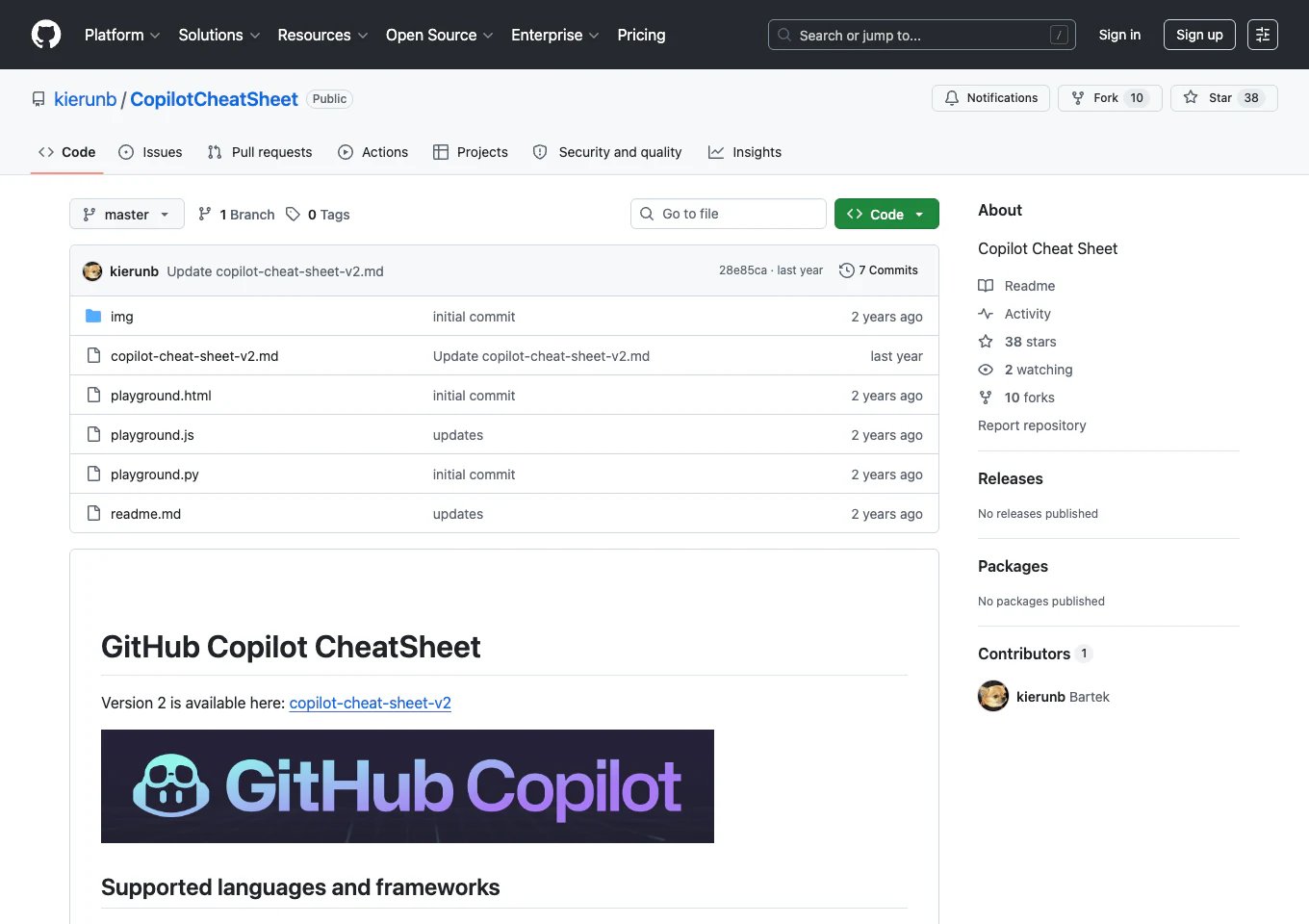
Task: Switch to the Security and quality tab
Action: point(607,152)
